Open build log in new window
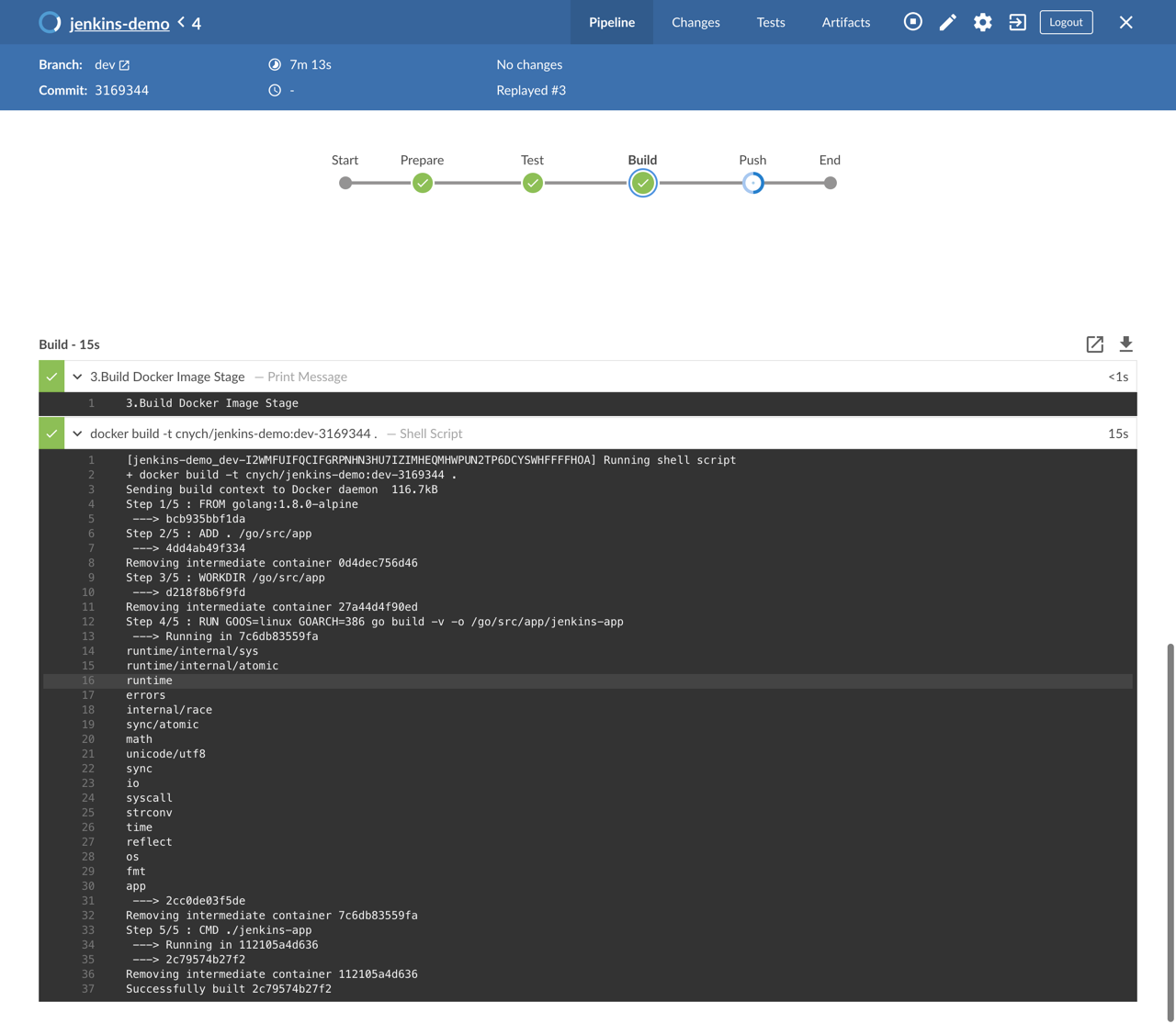Image resolution: width=1176 pixels, height=1024 pixels. 1094,344
